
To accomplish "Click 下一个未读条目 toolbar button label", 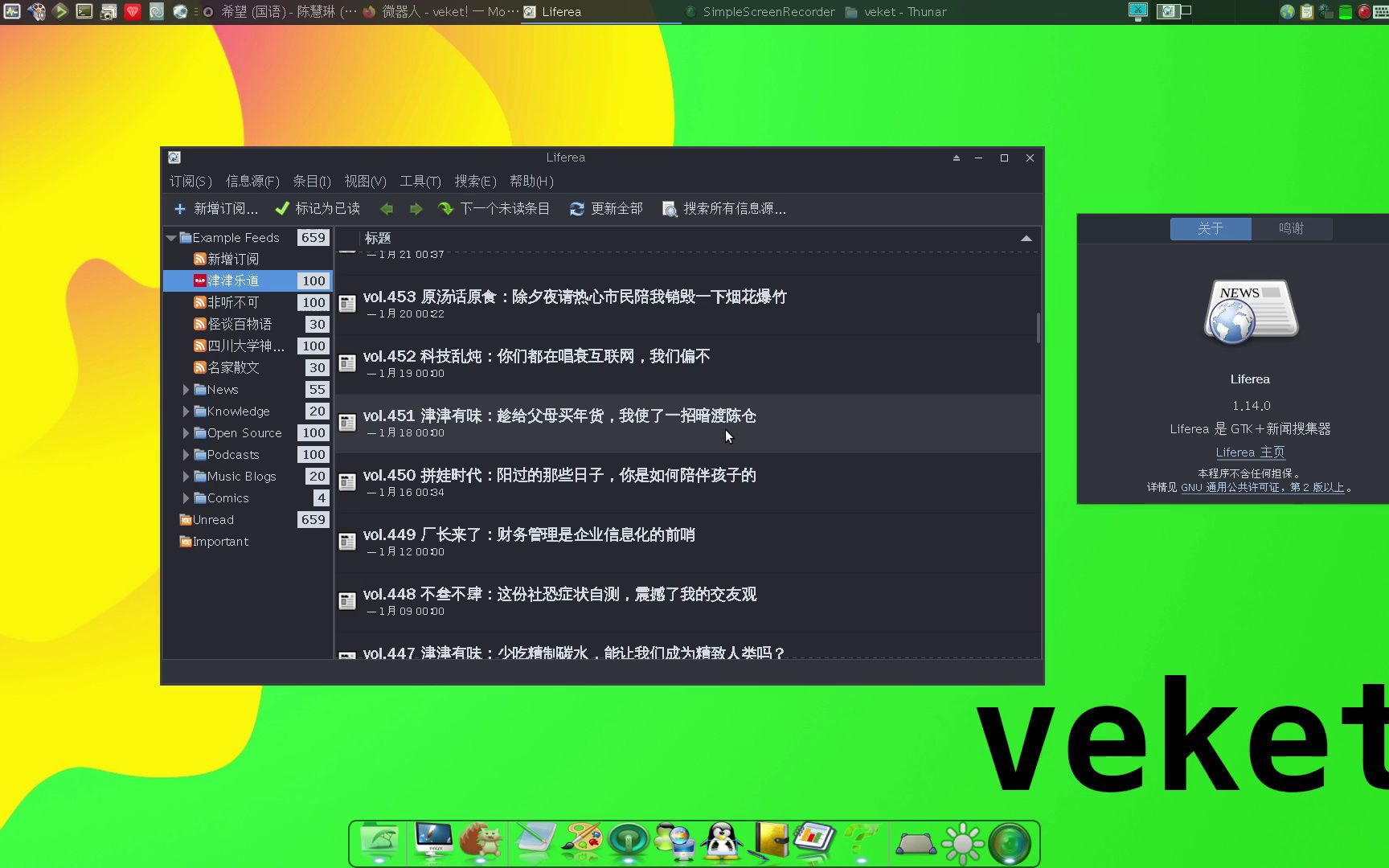I will pyautogui.click(x=505, y=209).
